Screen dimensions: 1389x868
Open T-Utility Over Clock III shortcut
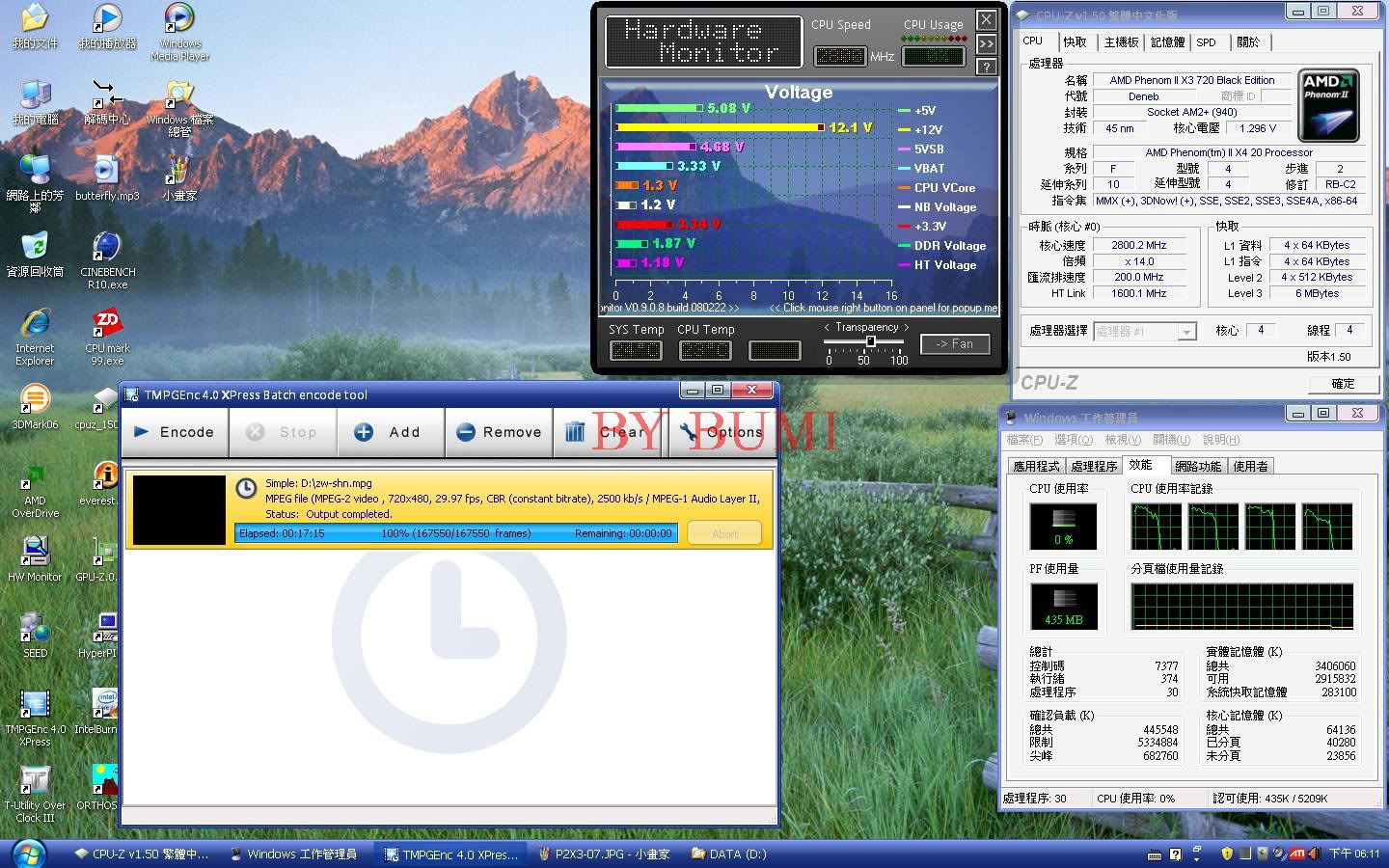tap(35, 794)
